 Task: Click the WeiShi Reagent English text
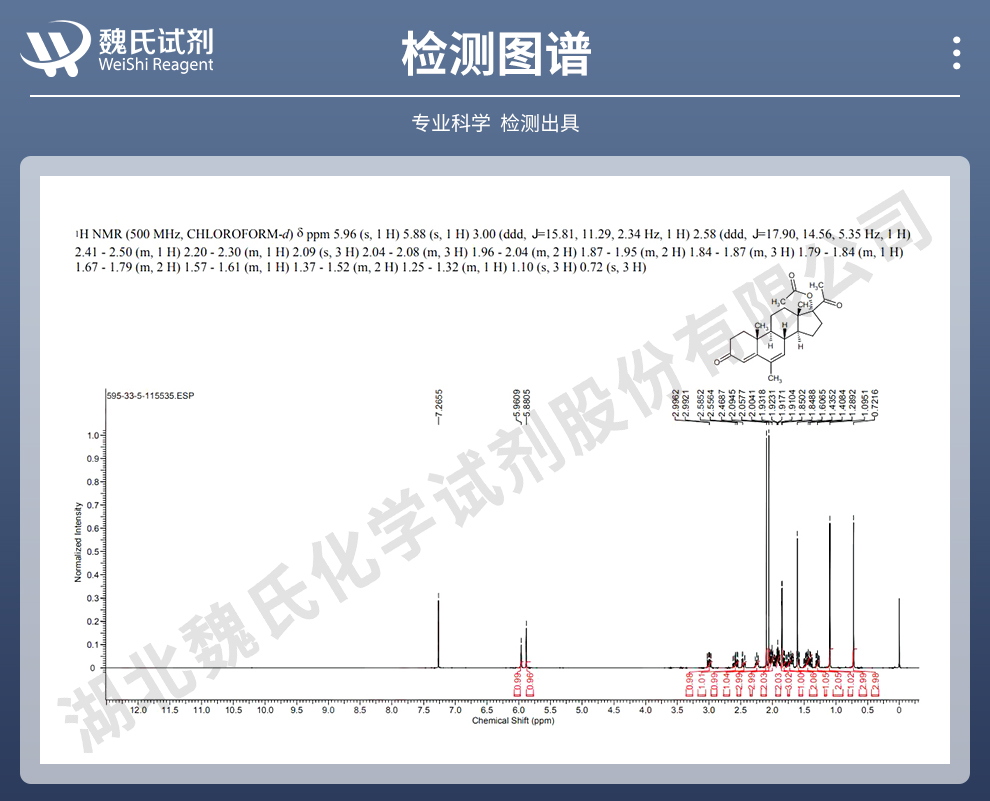(x=156, y=65)
